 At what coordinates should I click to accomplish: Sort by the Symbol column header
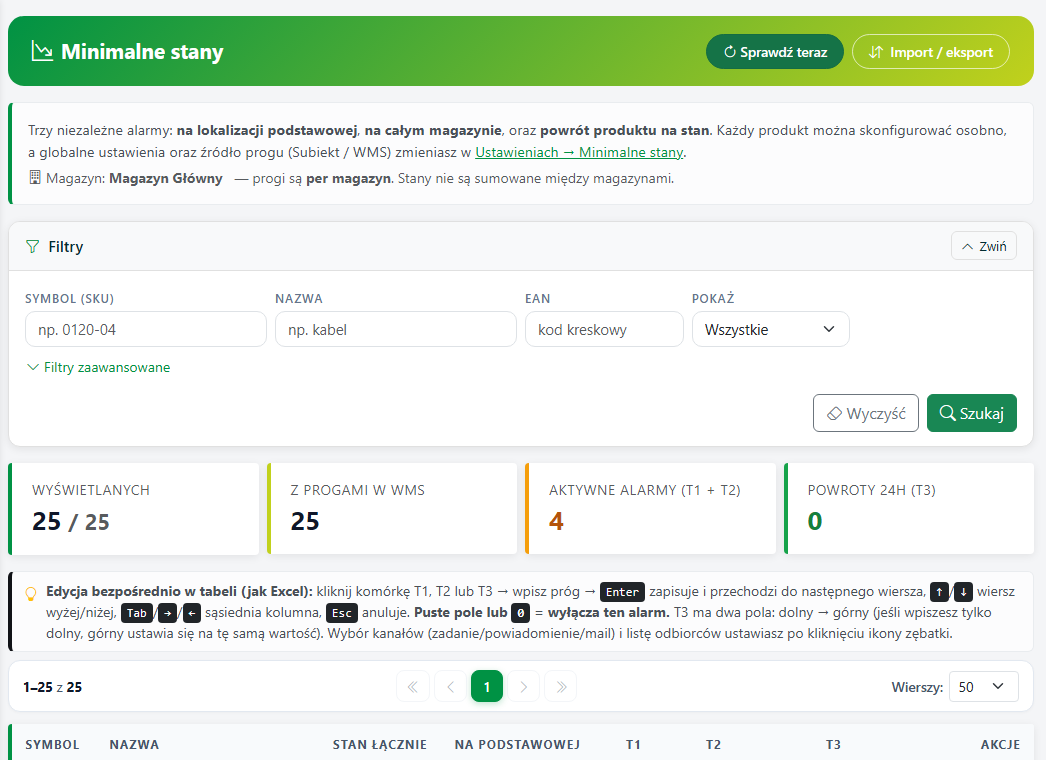pyautogui.click(x=52, y=745)
